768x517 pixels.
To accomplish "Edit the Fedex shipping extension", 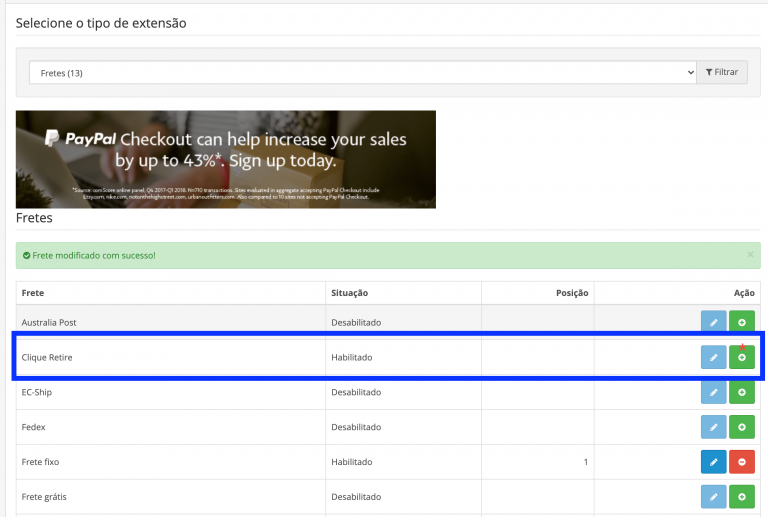I will pyautogui.click(x=713, y=427).
